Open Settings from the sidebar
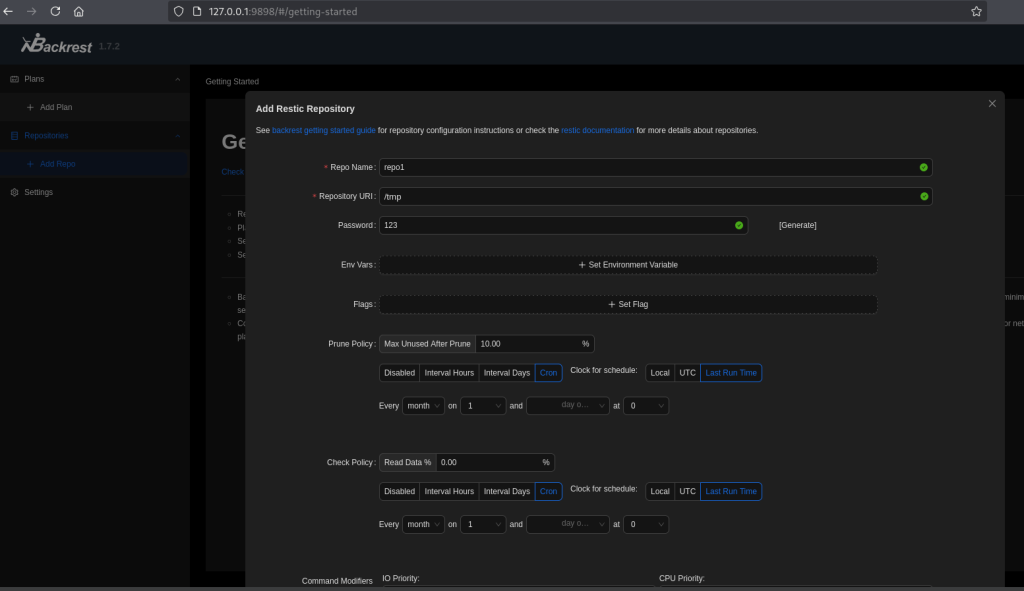 38,192
